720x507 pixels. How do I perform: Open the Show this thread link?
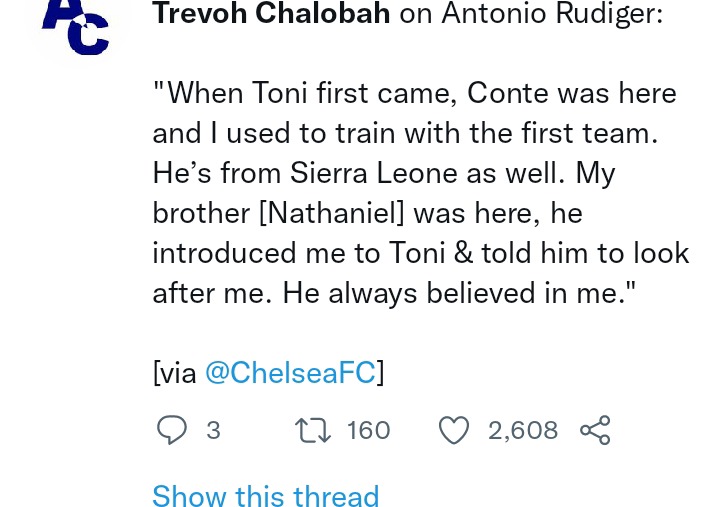265,496
